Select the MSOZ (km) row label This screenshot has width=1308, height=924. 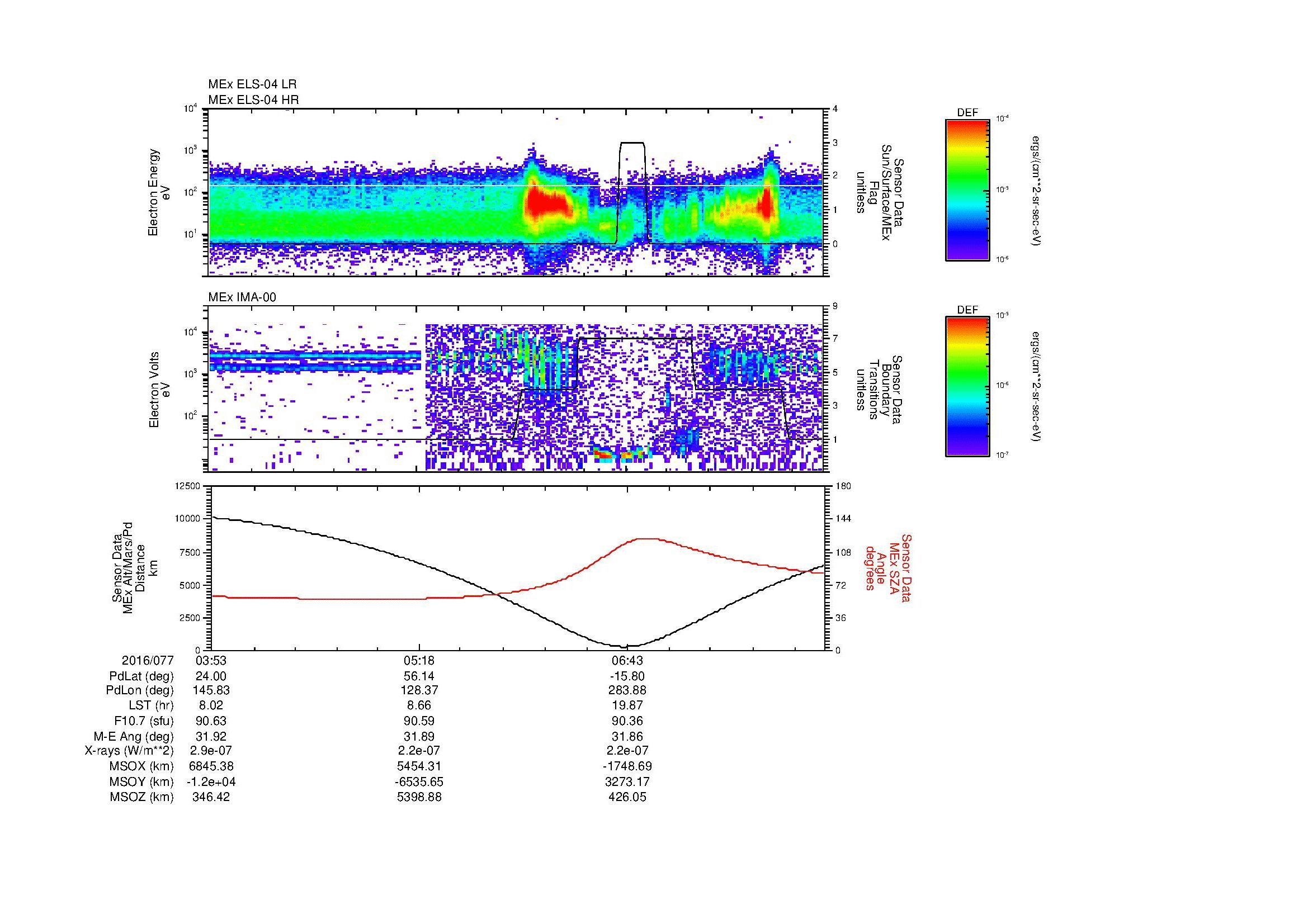[141, 797]
